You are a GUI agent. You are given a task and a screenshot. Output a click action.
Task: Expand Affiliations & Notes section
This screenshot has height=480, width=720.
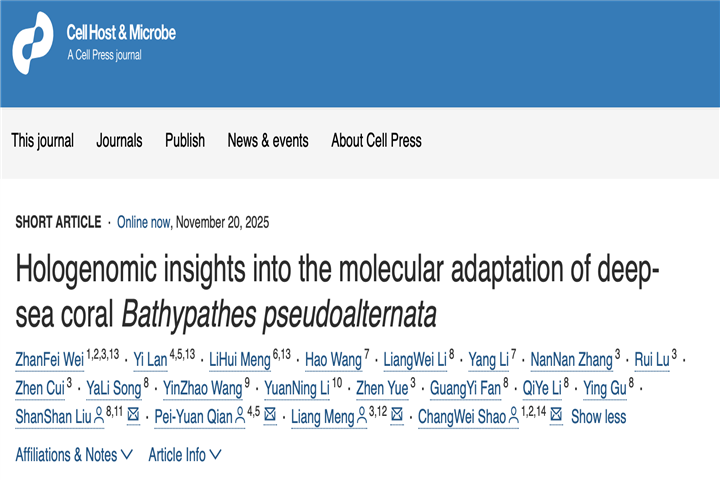click(74, 455)
